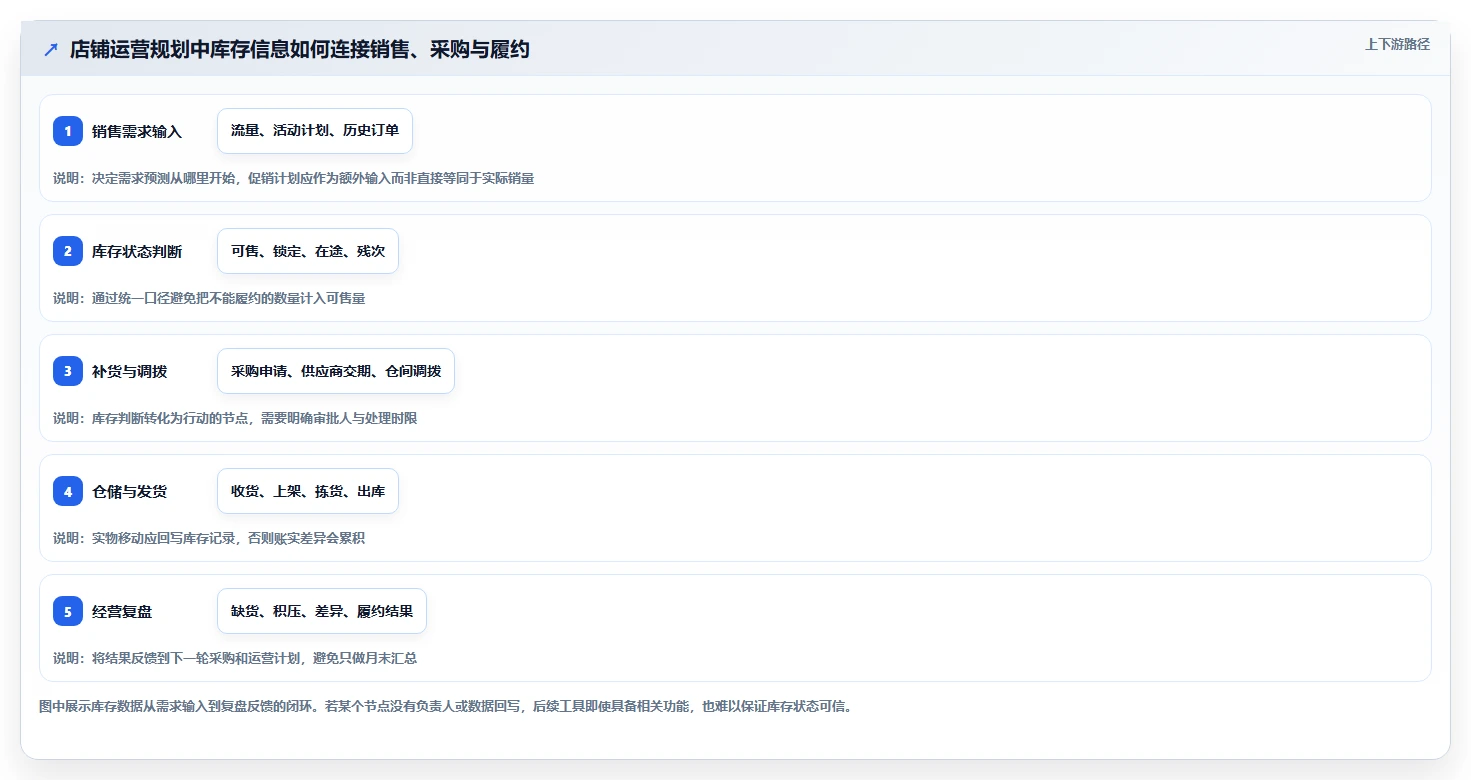Screen dimensions: 1471x780
Task: Select the 缺货、积压、差异、履约结果 chip
Action: [x=322, y=611]
